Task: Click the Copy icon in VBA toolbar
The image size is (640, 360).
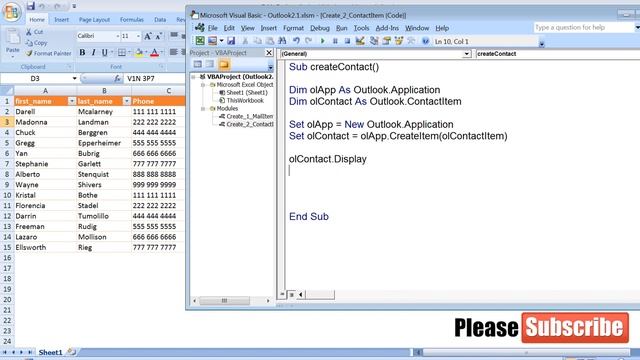Action: [258, 41]
